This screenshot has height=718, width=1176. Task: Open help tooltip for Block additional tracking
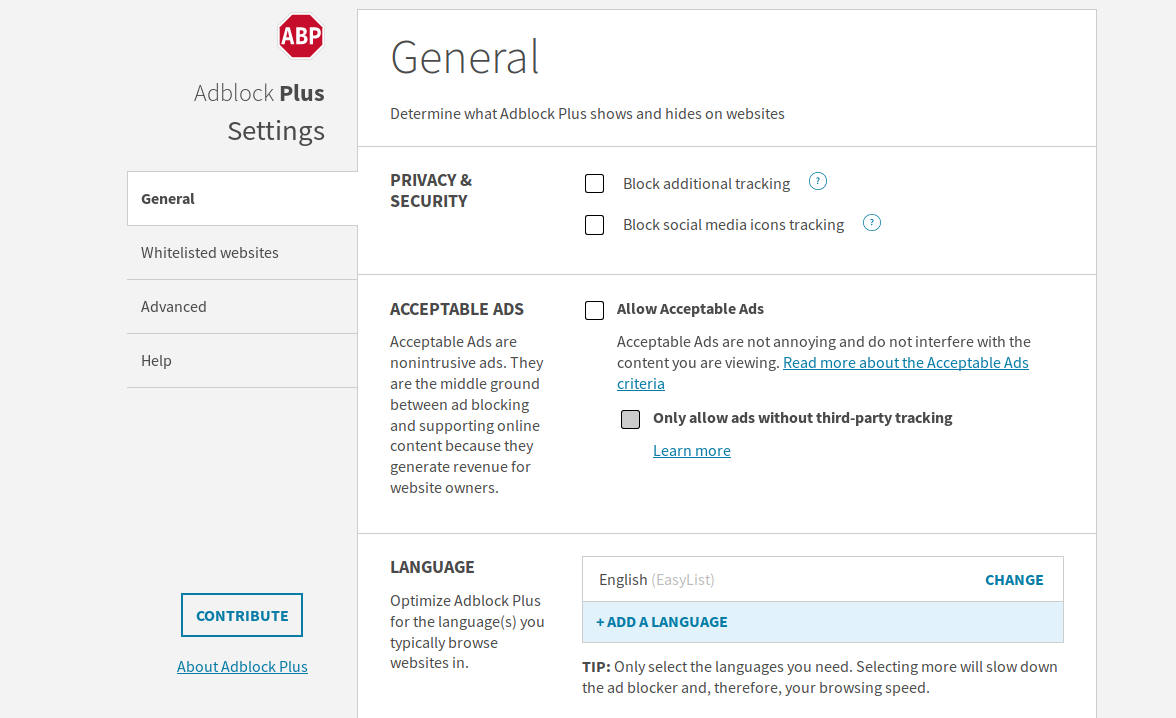click(x=818, y=182)
